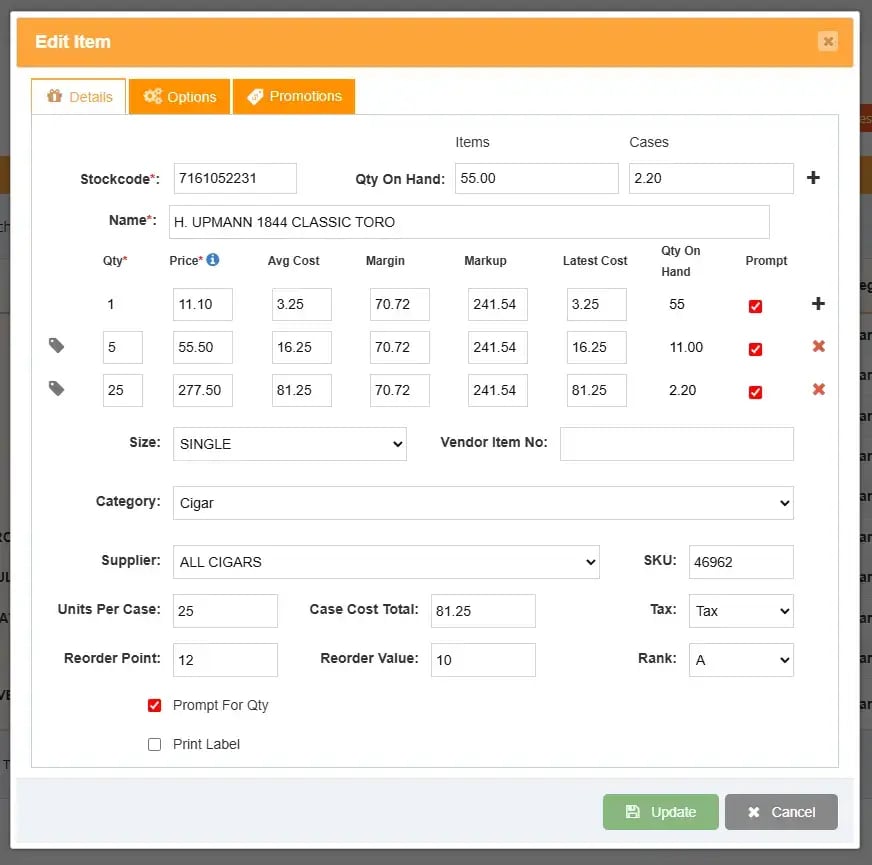
Task: Open the Size dropdown showing SINGLE
Action: pyautogui.click(x=289, y=444)
